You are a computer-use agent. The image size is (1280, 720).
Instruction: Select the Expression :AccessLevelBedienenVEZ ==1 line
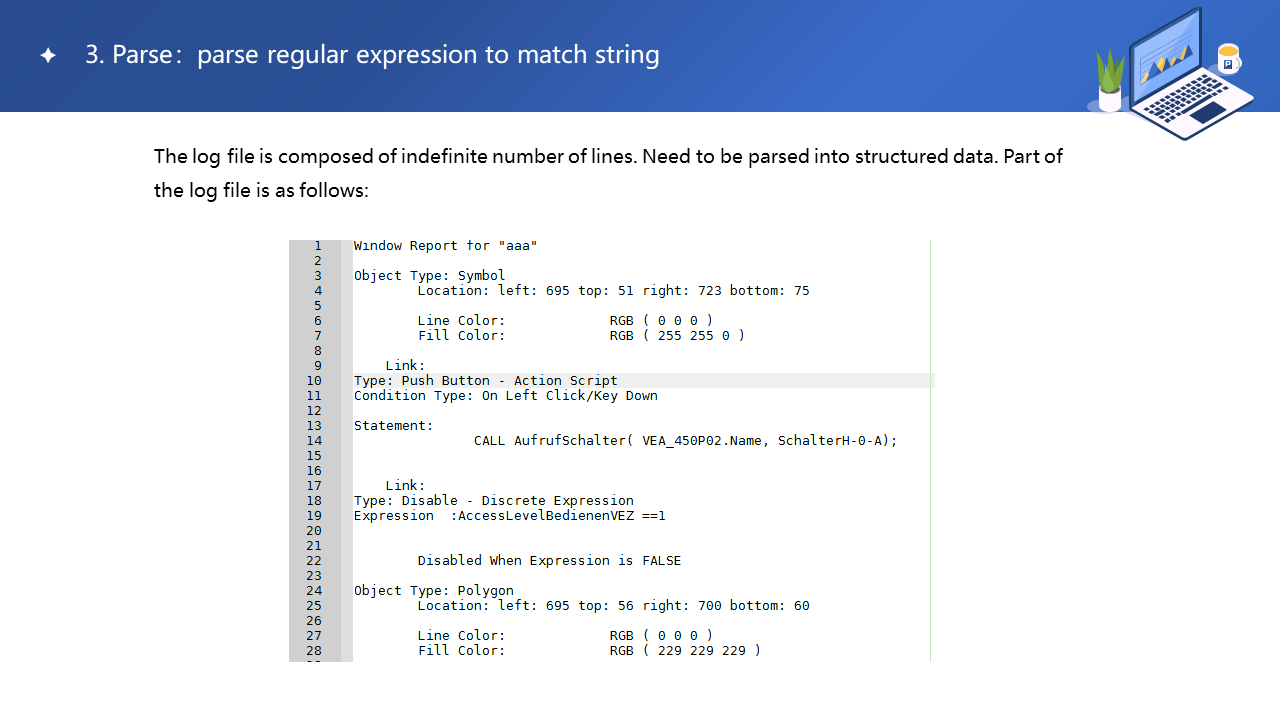point(509,516)
